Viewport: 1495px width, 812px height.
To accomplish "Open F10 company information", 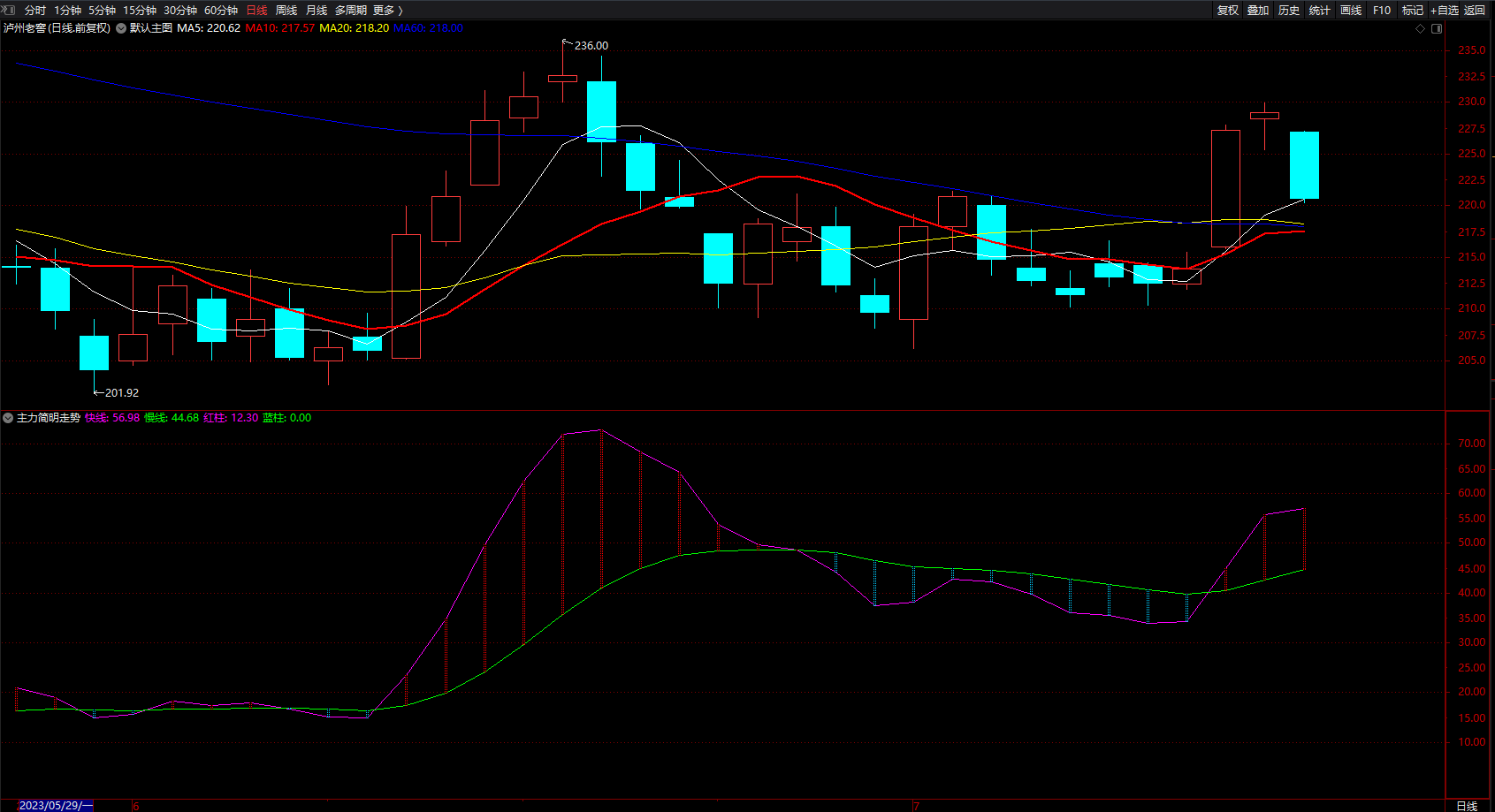I will (1382, 11).
